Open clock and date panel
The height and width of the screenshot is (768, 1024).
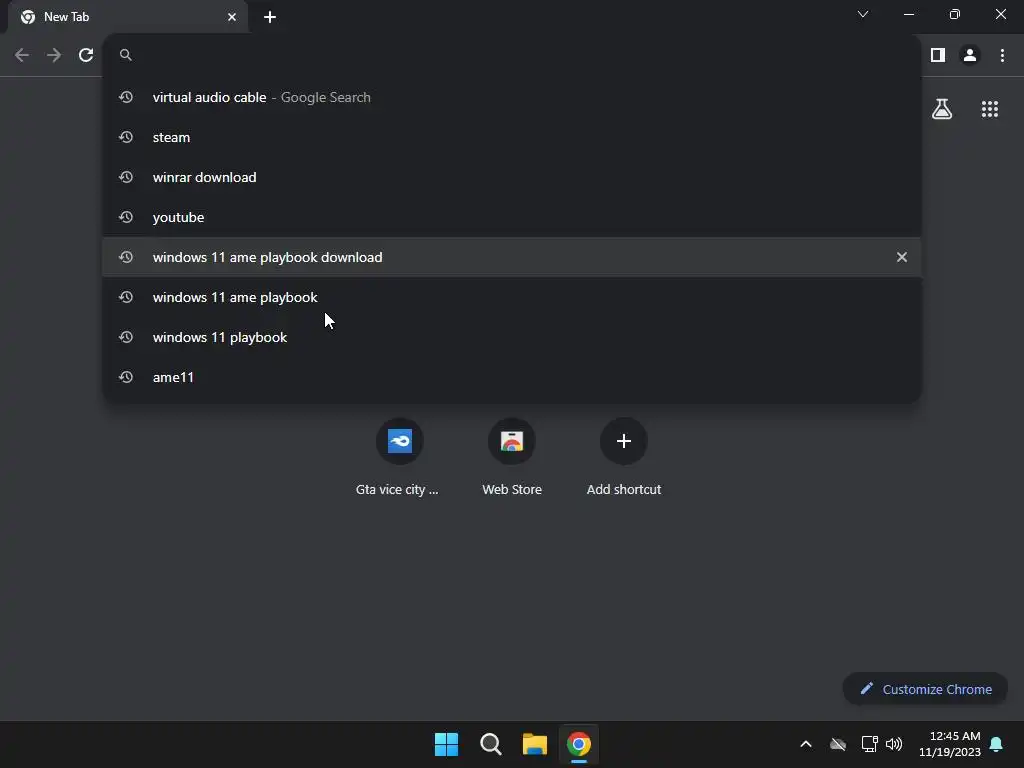[950, 744]
